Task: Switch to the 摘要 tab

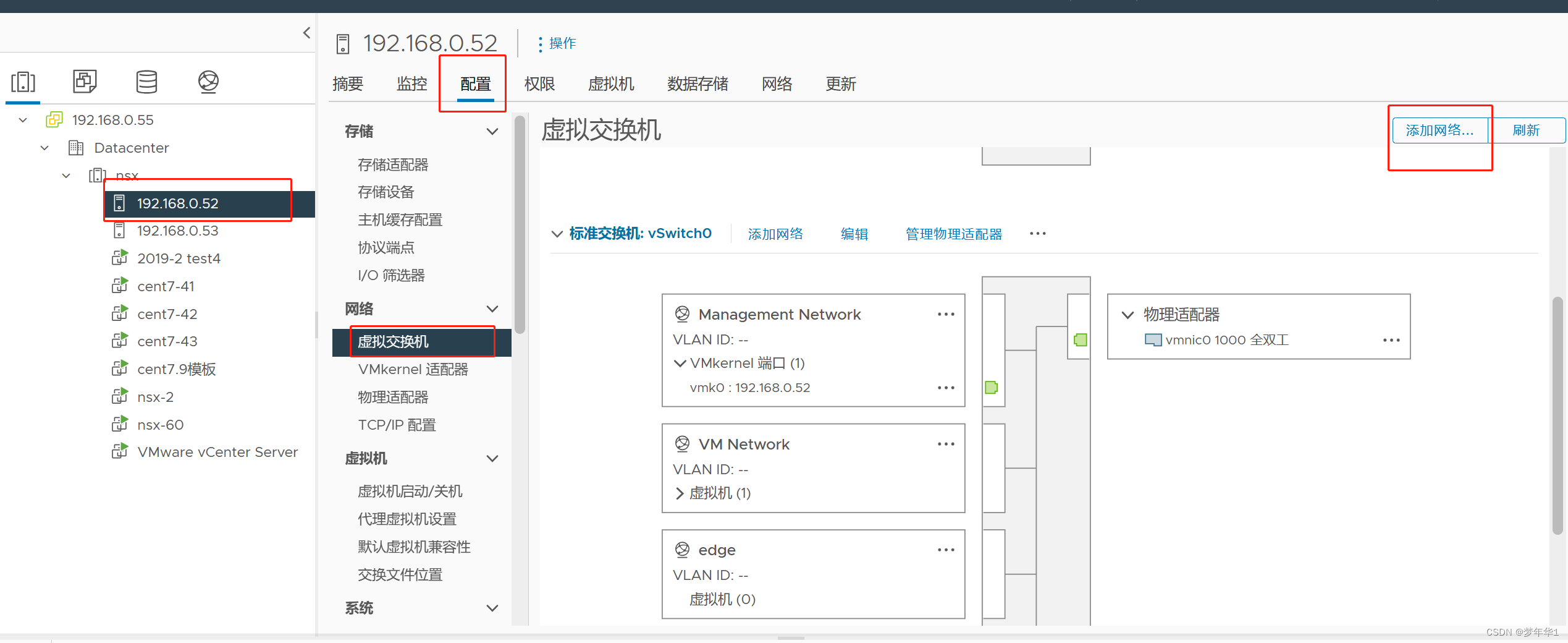Action: 348,84
